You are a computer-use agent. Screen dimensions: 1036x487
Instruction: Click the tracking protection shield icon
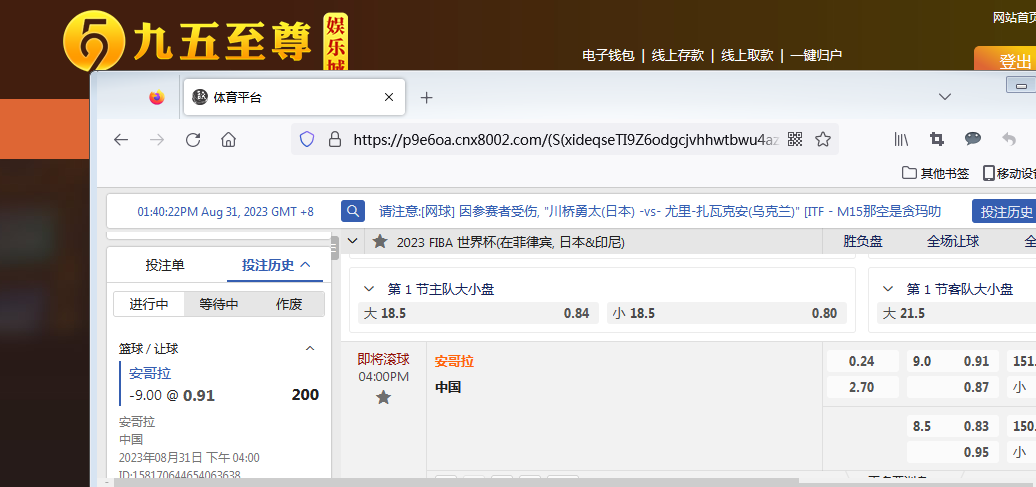pyautogui.click(x=307, y=139)
